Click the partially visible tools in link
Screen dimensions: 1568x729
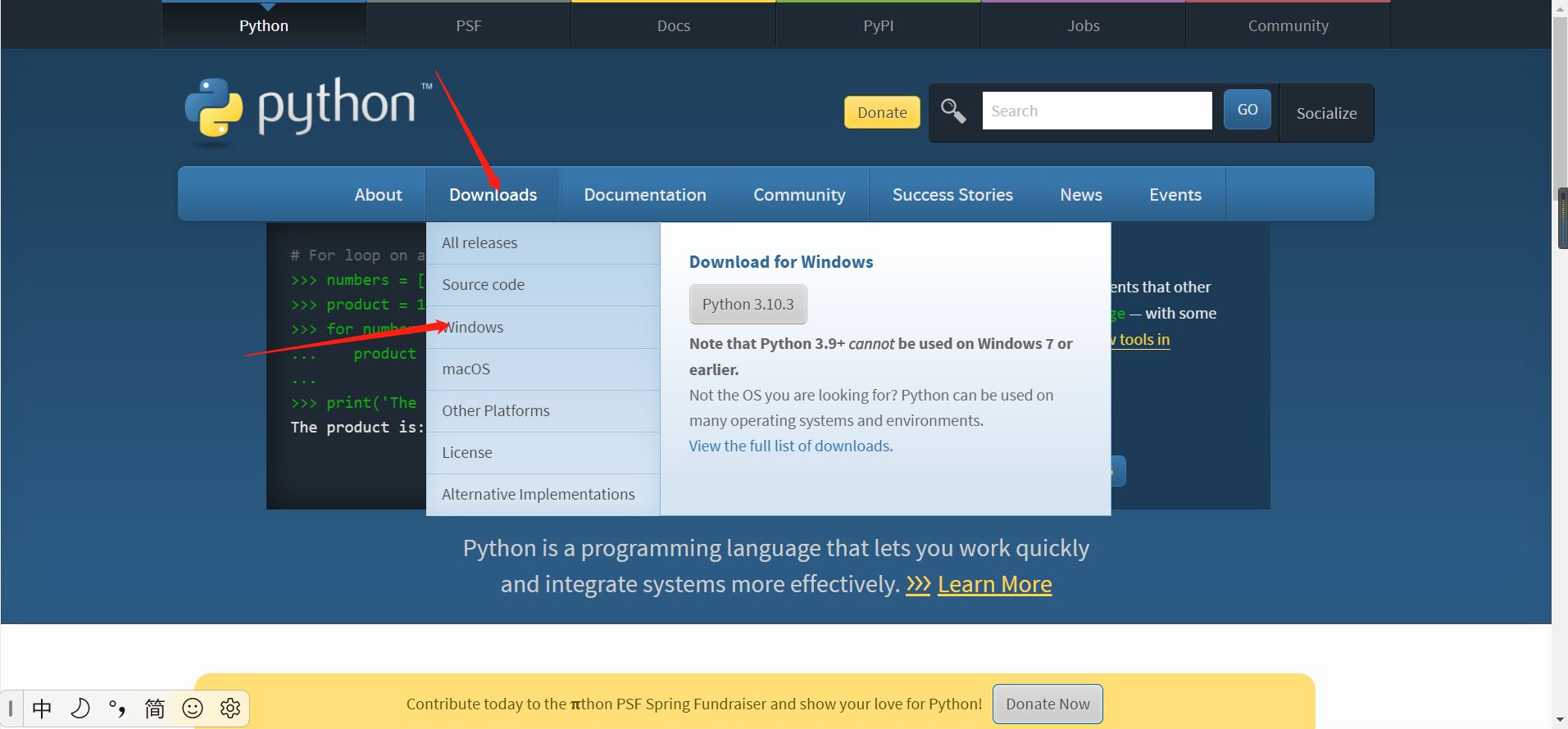tap(1140, 340)
